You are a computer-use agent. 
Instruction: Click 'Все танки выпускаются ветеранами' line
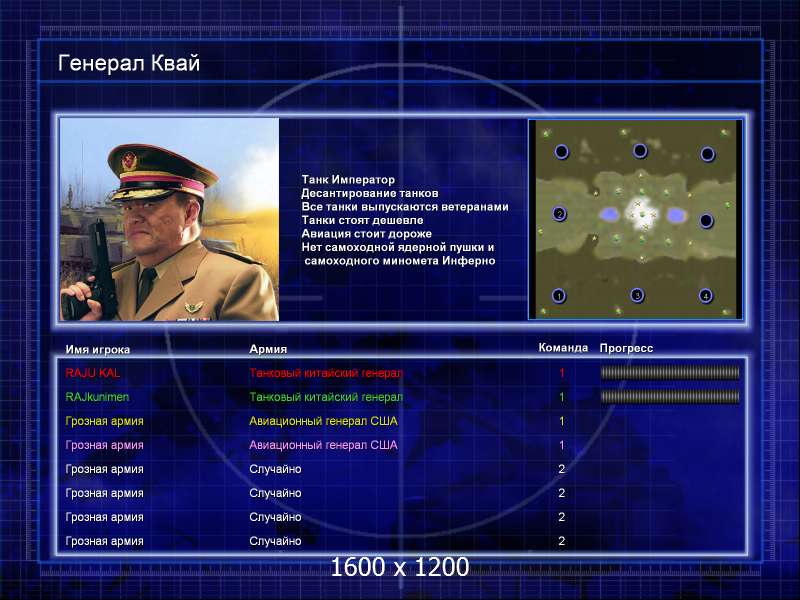pos(405,207)
